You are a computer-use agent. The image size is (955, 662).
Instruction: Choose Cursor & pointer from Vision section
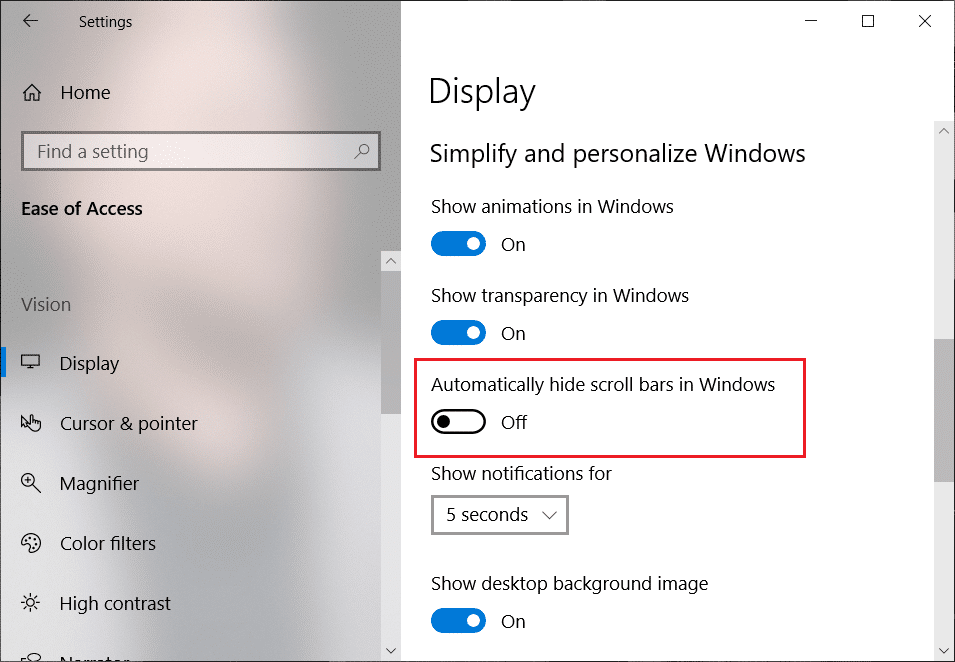128,423
